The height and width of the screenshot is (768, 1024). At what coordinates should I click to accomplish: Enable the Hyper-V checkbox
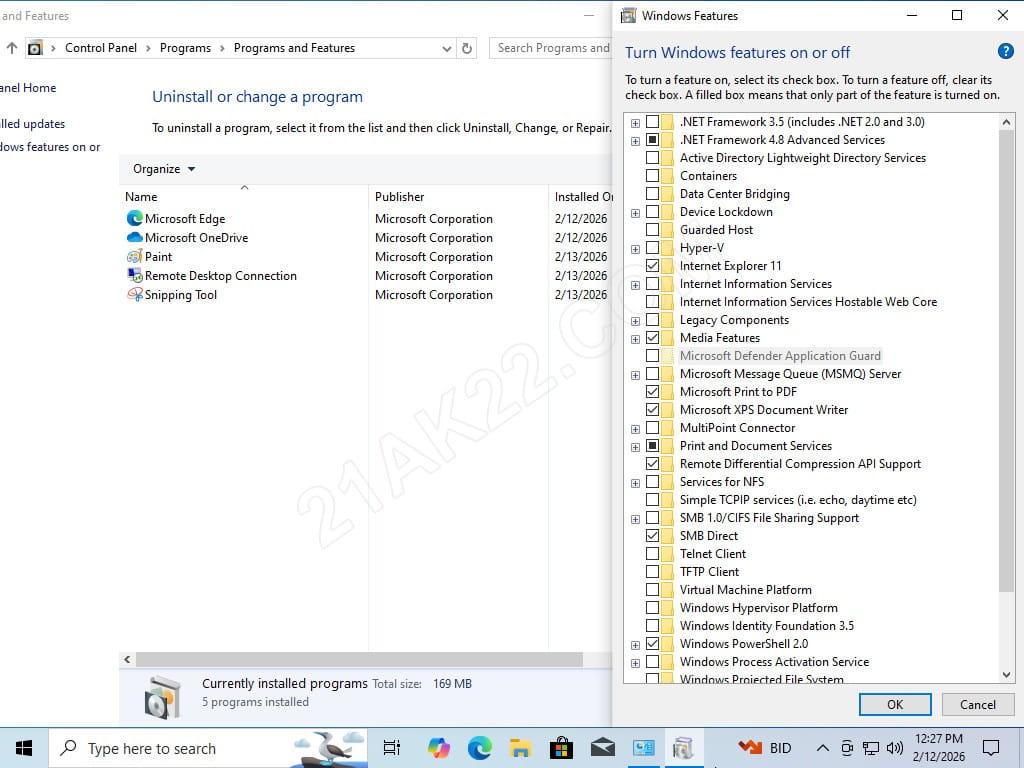[652, 248]
